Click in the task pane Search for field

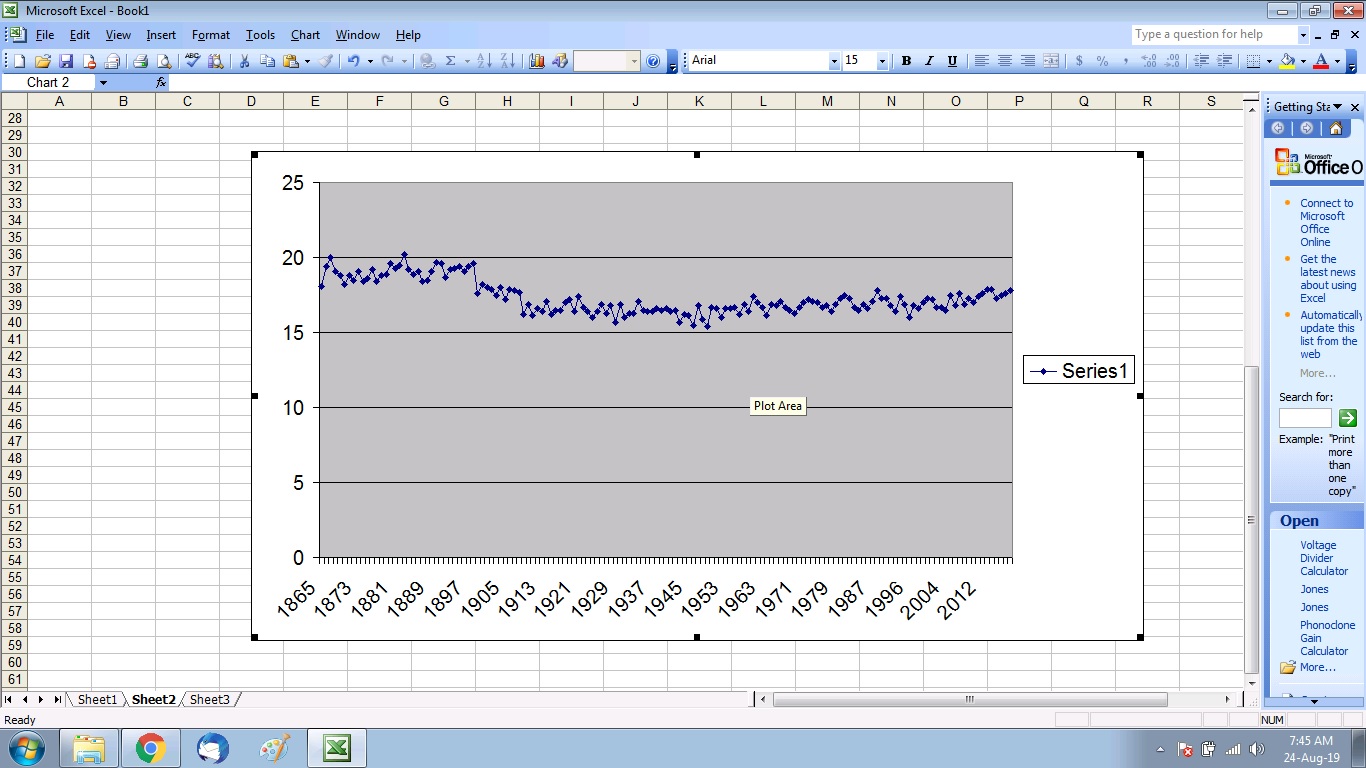click(1305, 418)
